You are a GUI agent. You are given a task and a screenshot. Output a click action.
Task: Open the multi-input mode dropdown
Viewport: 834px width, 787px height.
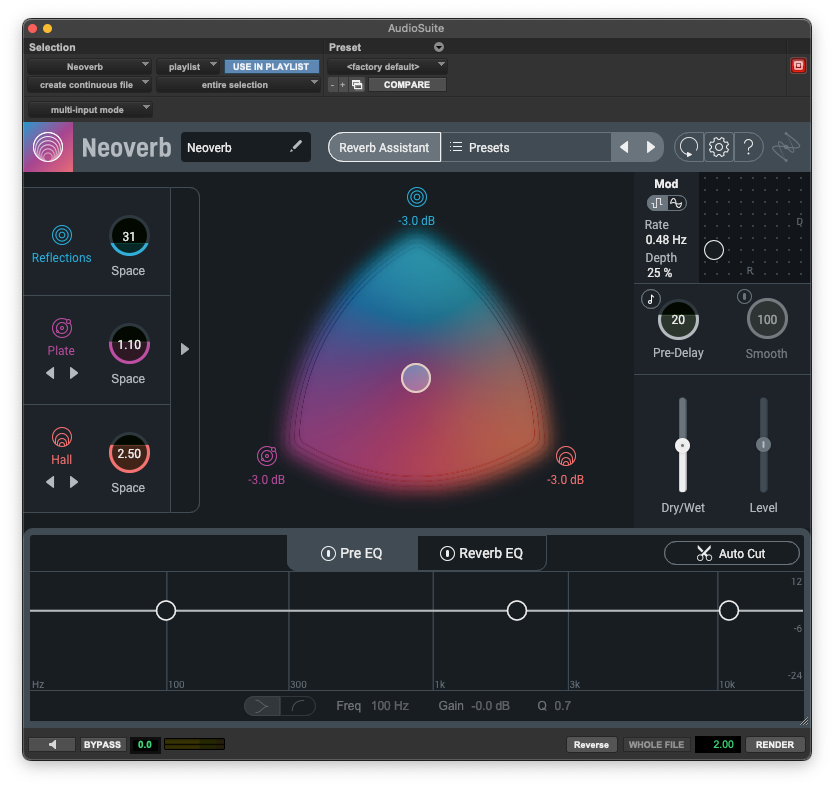point(90,109)
